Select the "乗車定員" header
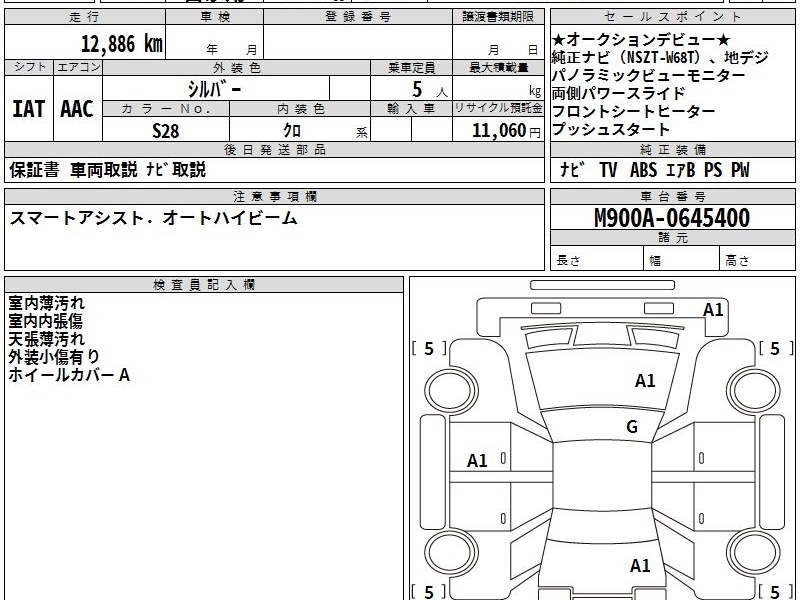The height and width of the screenshot is (600, 800). [411, 67]
